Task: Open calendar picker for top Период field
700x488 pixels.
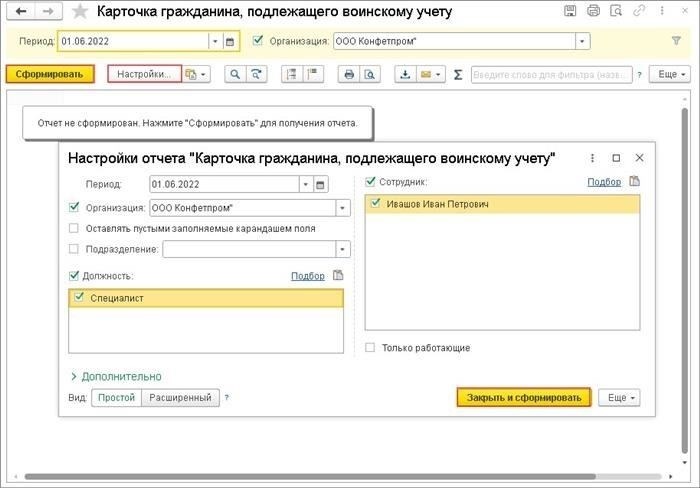Action: coord(230,42)
